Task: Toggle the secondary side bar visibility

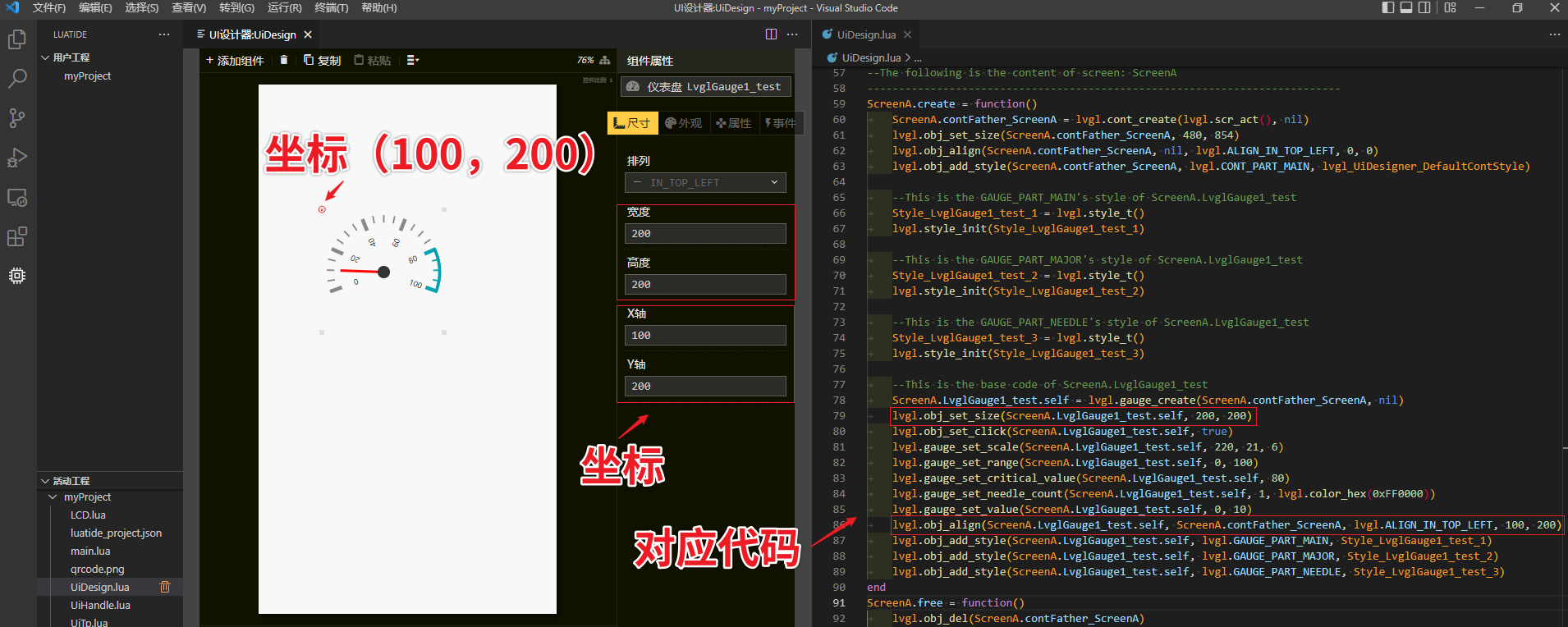Action: (x=1424, y=7)
